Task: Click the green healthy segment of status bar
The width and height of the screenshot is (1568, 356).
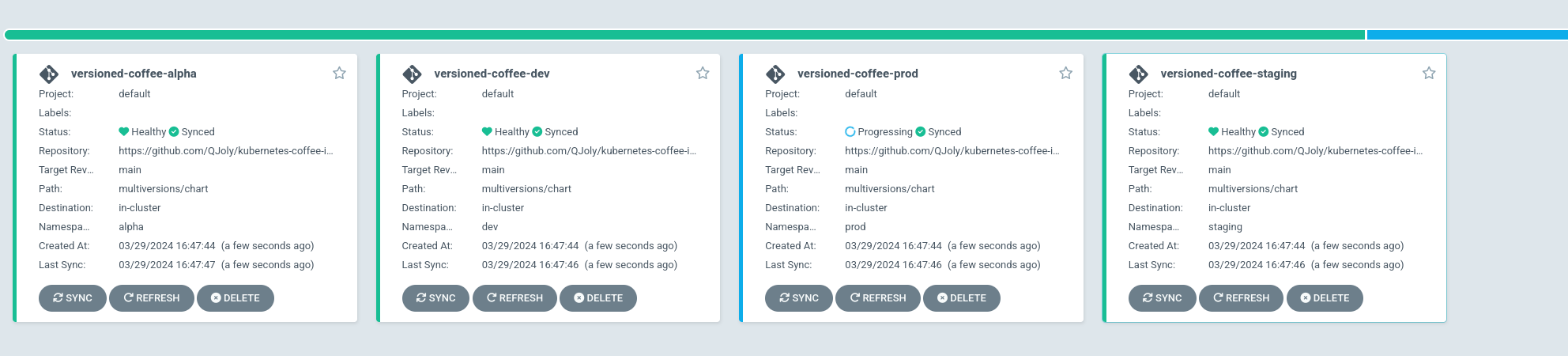Action: (x=684, y=35)
